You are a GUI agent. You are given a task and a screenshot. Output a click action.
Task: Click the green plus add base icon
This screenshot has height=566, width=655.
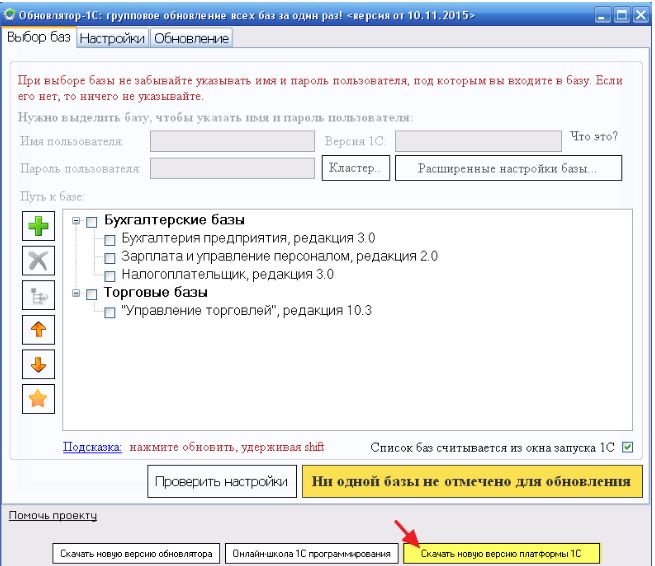[38, 226]
